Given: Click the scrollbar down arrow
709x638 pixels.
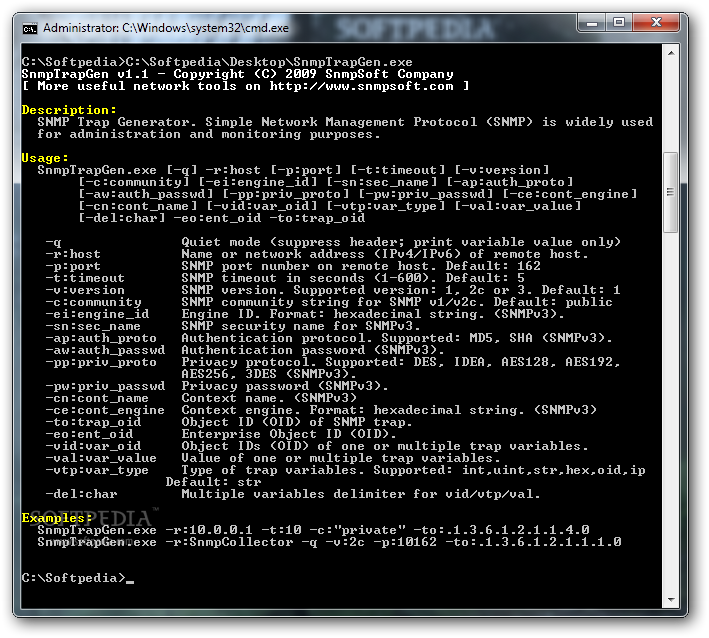Looking at the screenshot, I should pos(671,600).
